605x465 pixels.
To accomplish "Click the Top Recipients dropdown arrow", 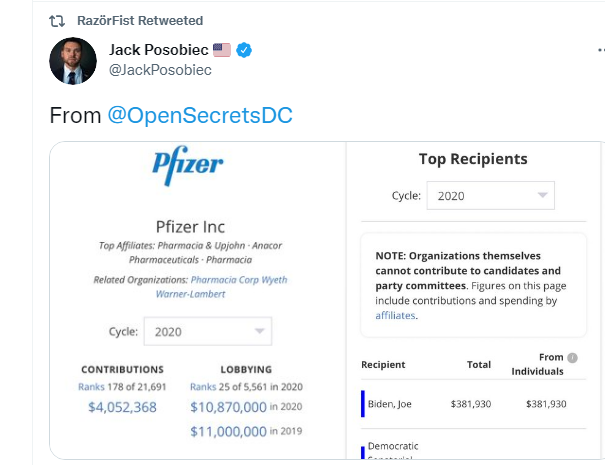I will (543, 195).
